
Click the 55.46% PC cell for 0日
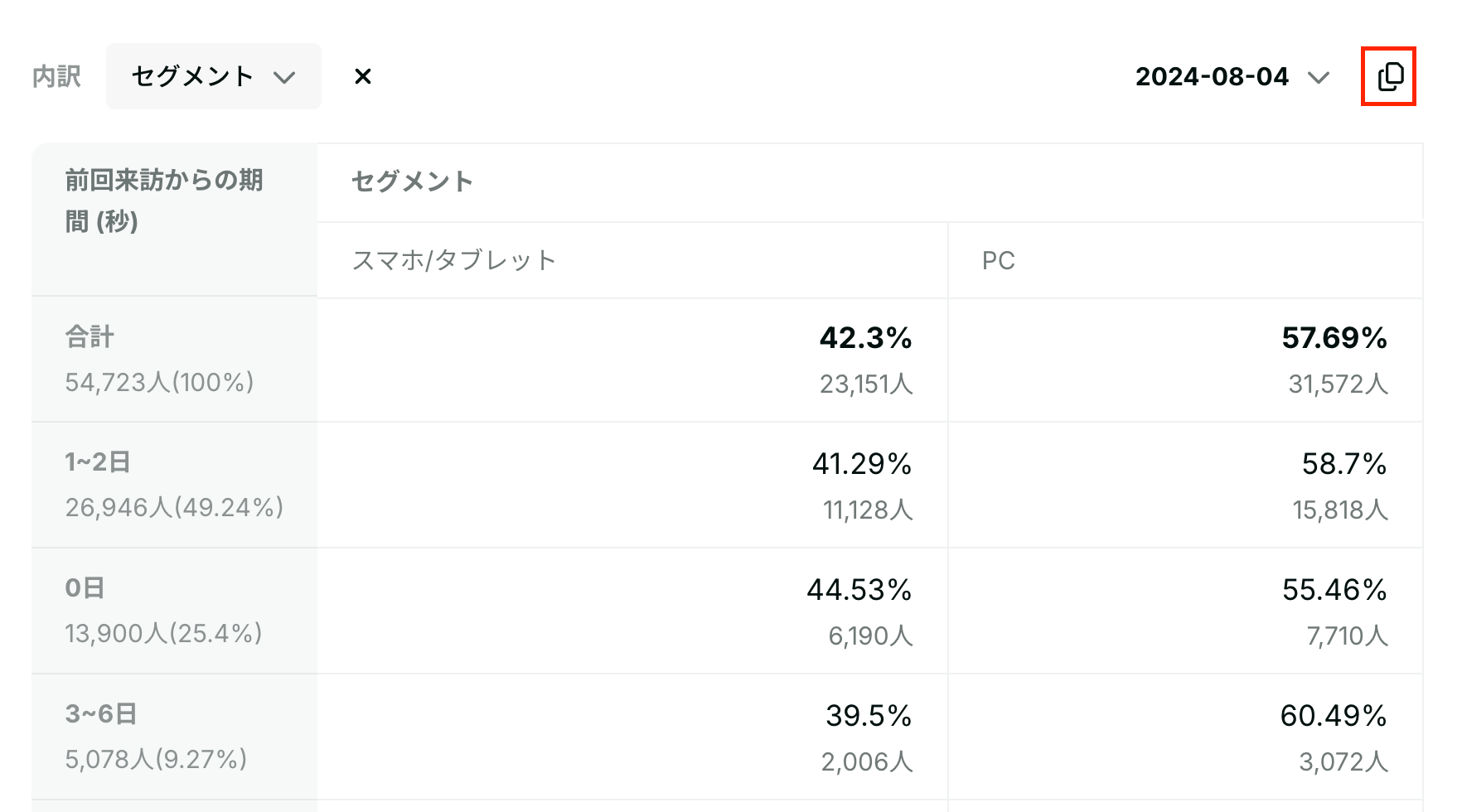click(x=1334, y=590)
